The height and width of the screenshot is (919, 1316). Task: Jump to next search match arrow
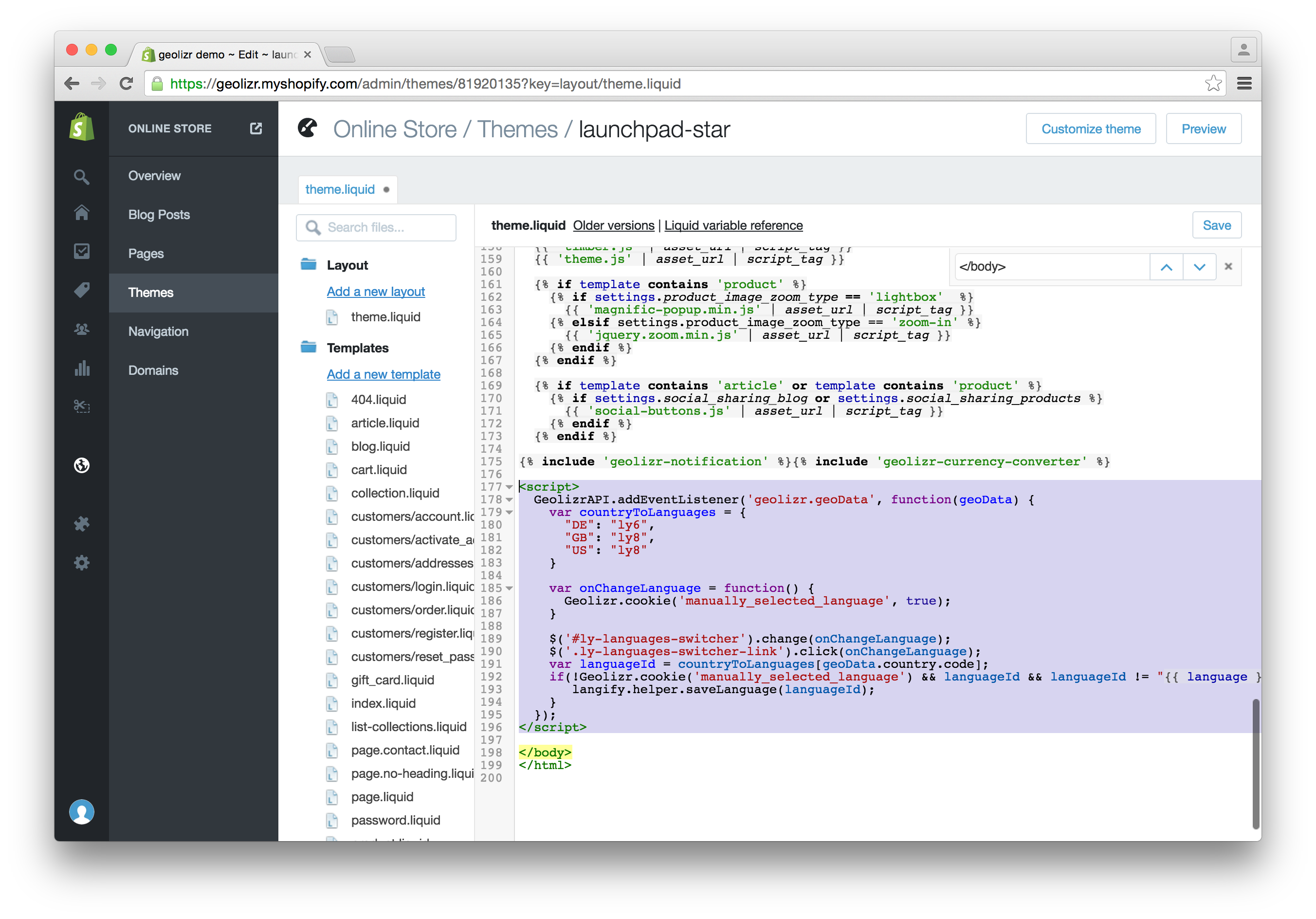point(1199,267)
